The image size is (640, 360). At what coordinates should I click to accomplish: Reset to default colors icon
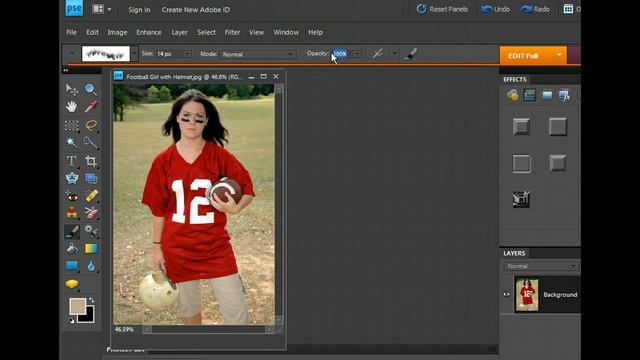tap(71, 321)
